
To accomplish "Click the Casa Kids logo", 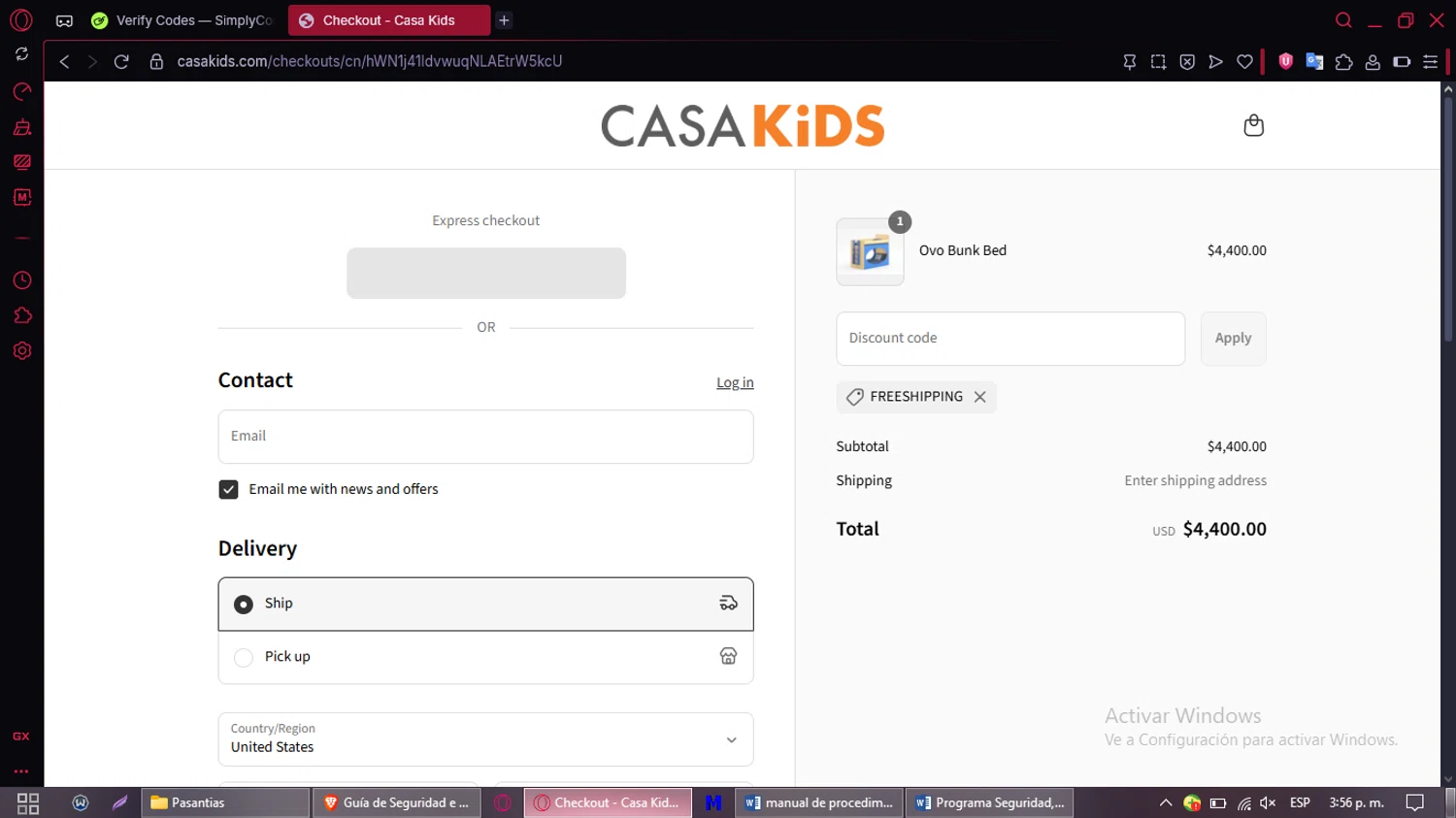I will (743, 126).
